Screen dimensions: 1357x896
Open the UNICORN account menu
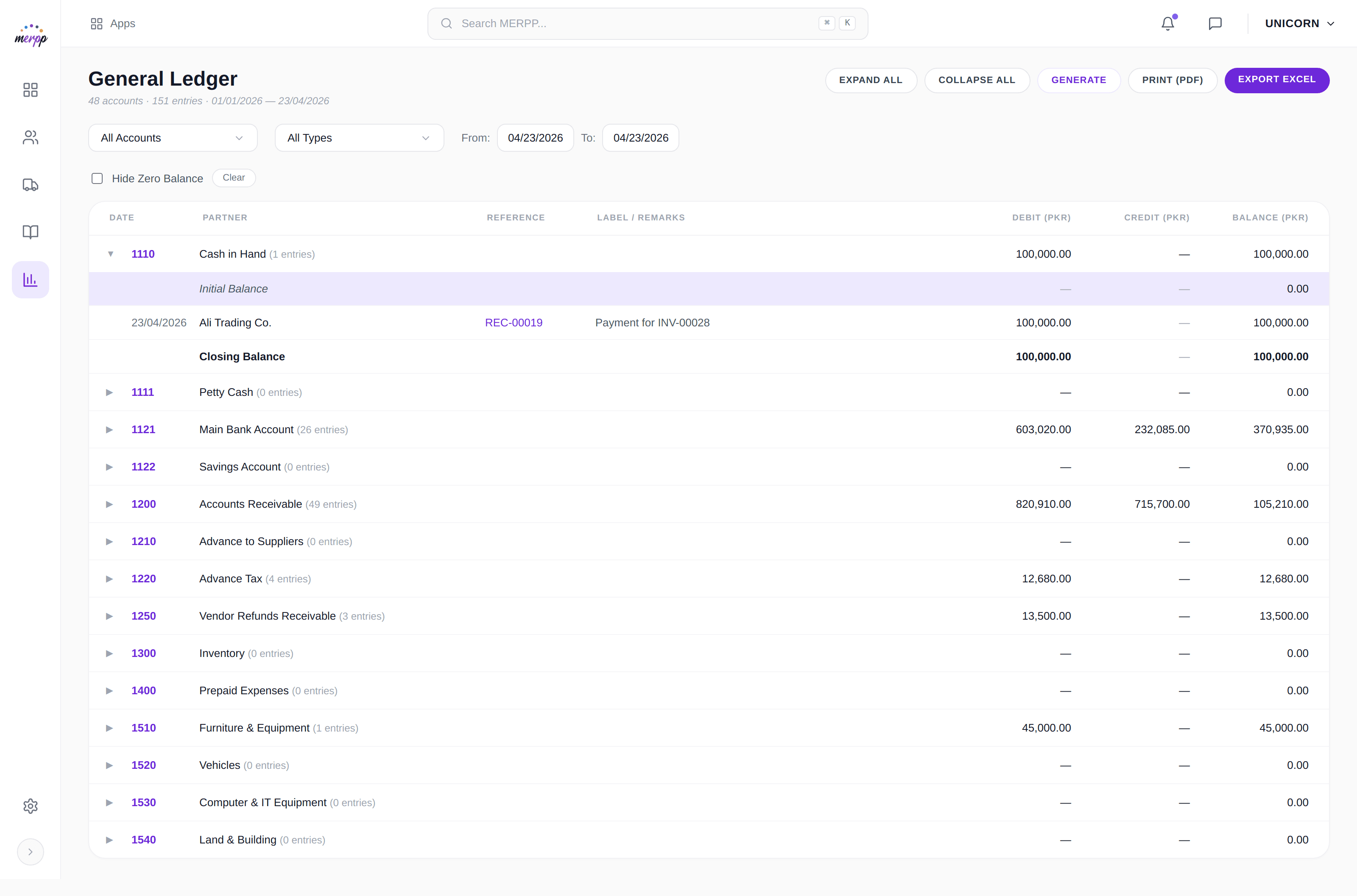point(1300,23)
